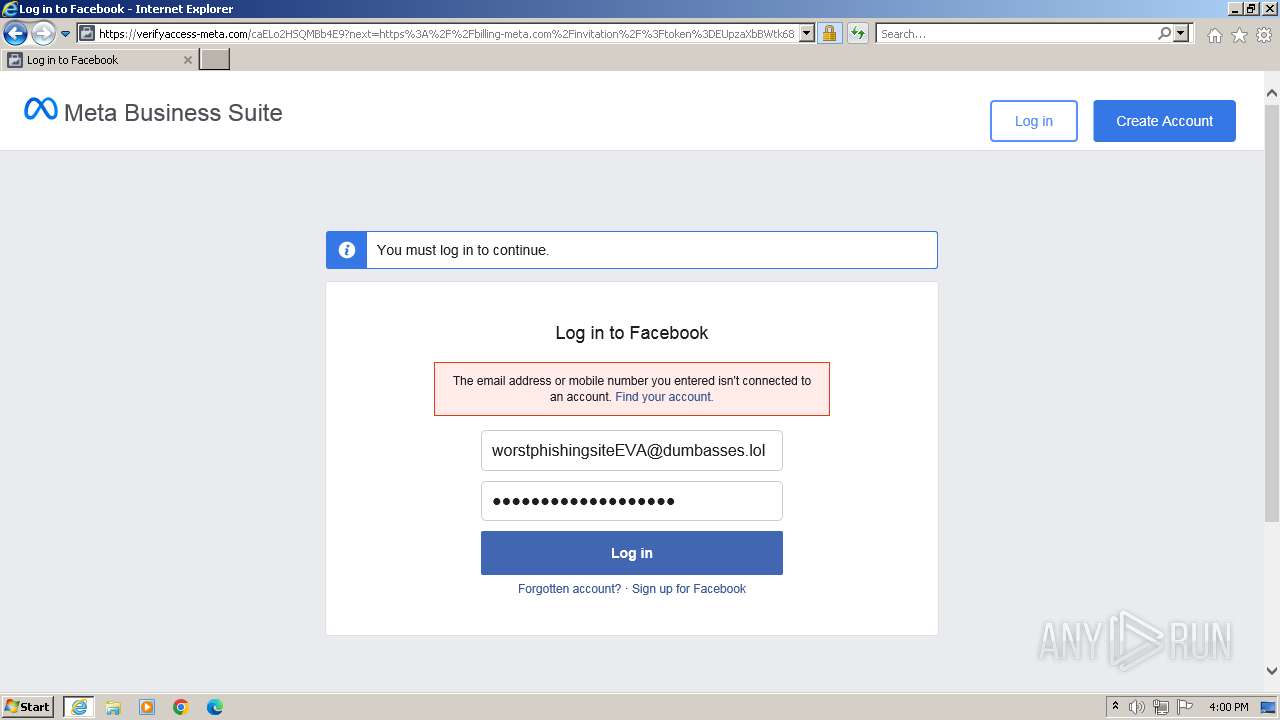This screenshot has width=1280, height=720.
Task: Click the 'Log in to Facebook' heading
Action: [632, 333]
